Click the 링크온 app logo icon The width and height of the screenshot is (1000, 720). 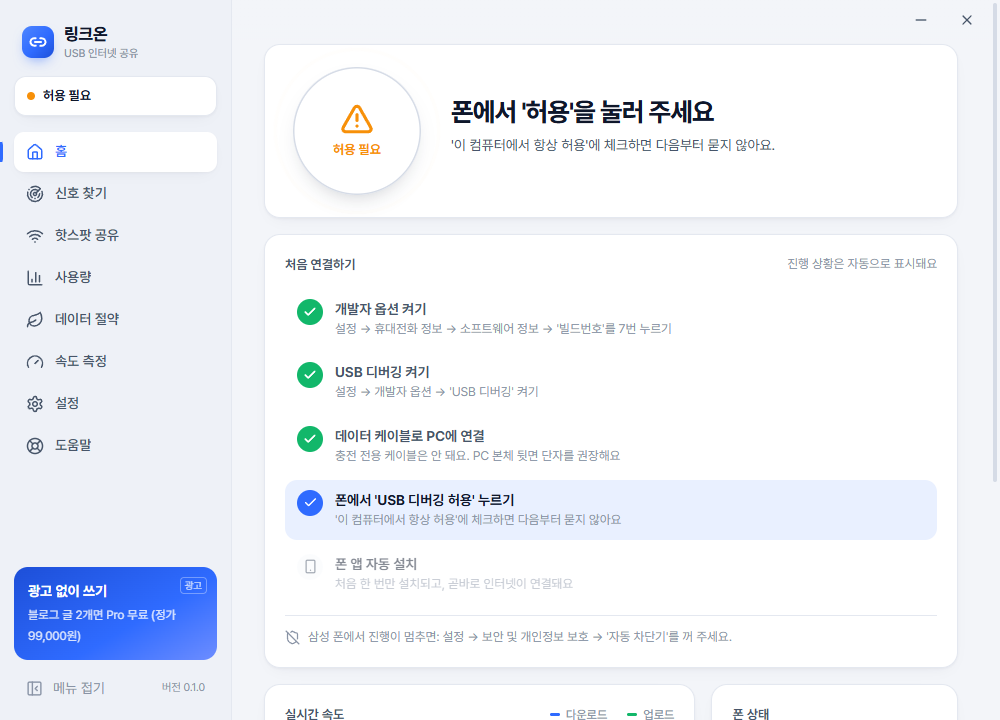pyautogui.click(x=38, y=42)
